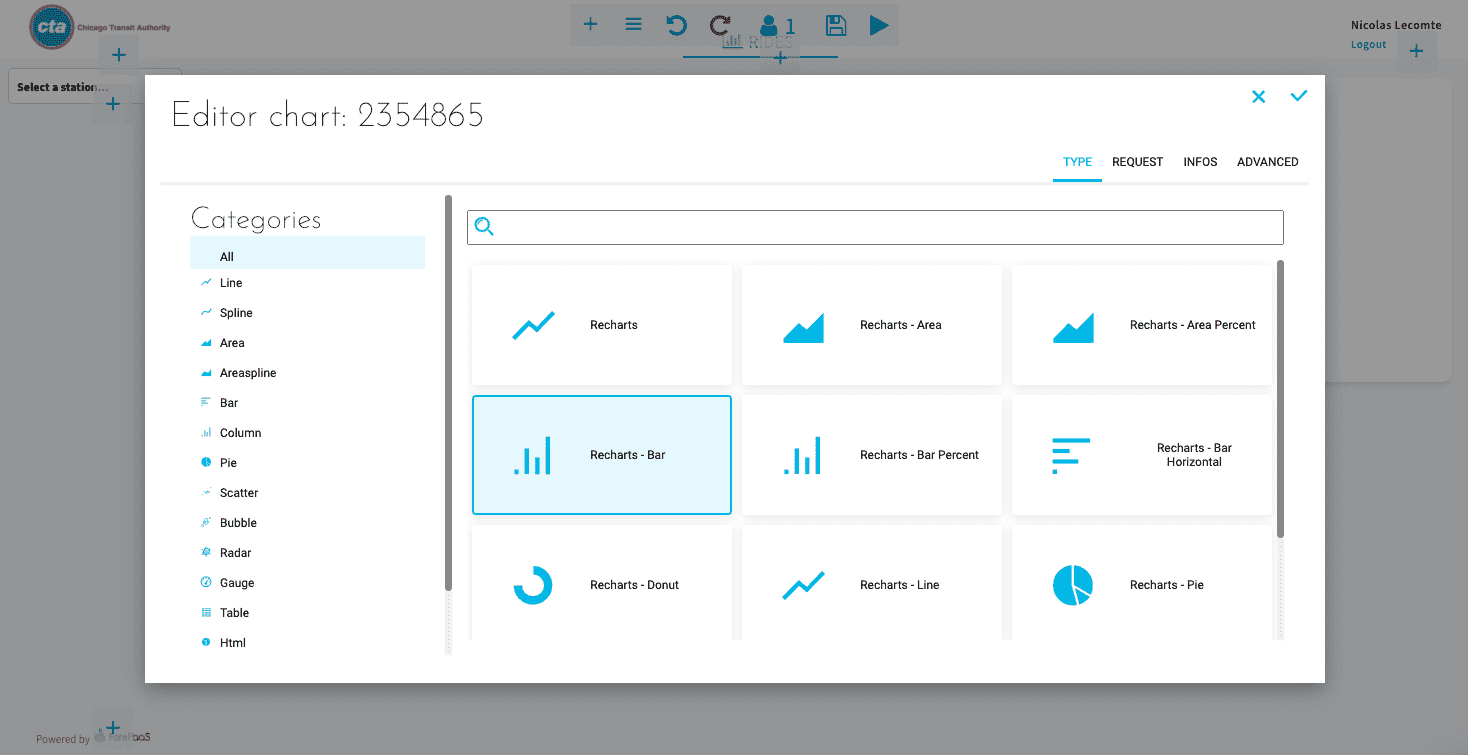
Task: Click the CTA logo
Action: click(x=99, y=28)
